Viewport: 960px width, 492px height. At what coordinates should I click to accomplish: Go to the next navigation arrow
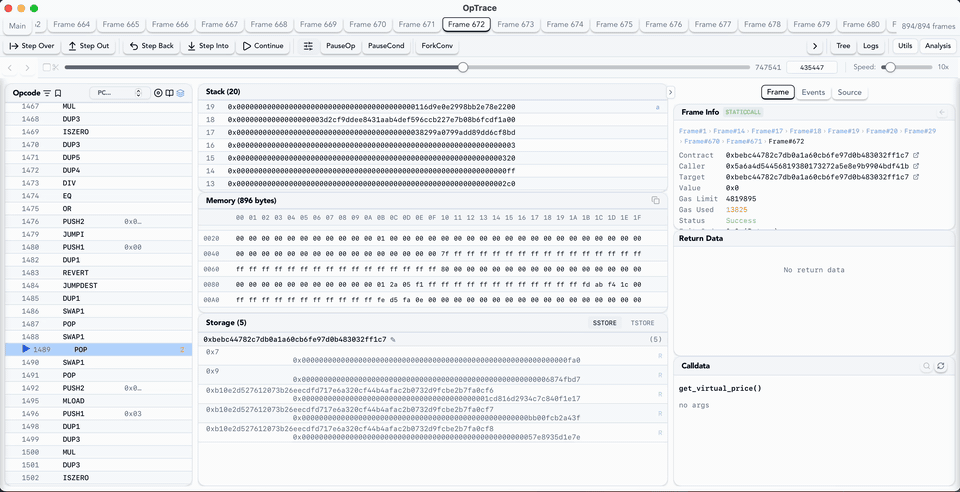coord(27,67)
